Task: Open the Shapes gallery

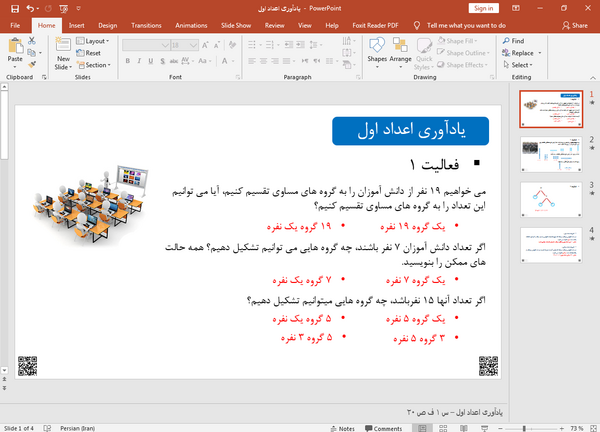Action: [377, 53]
